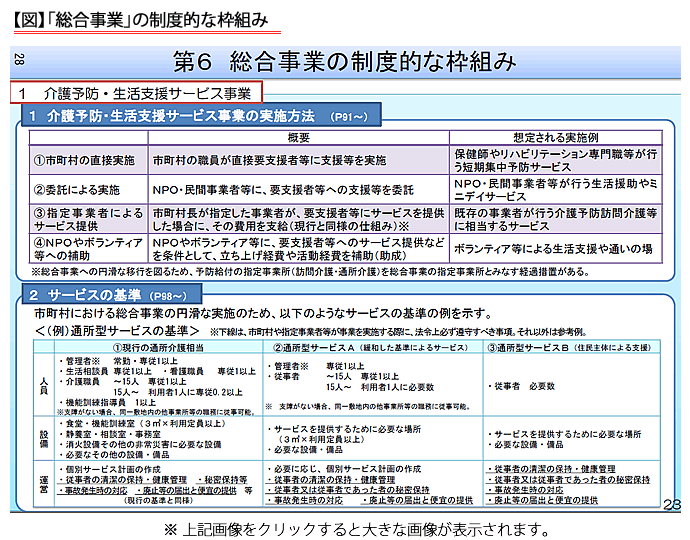The image size is (690, 540).
Task: Click row header 運営
Action: click(x=44, y=484)
